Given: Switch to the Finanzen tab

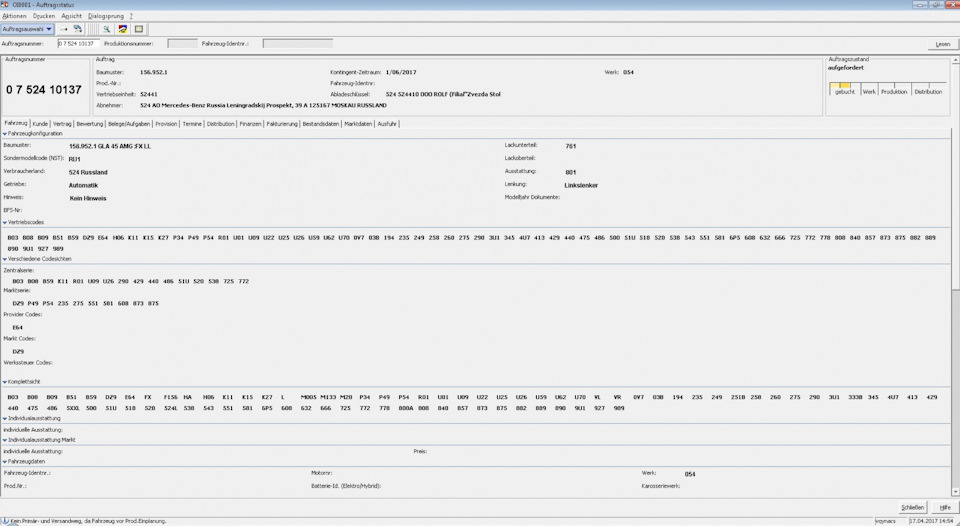Looking at the screenshot, I should (250, 124).
